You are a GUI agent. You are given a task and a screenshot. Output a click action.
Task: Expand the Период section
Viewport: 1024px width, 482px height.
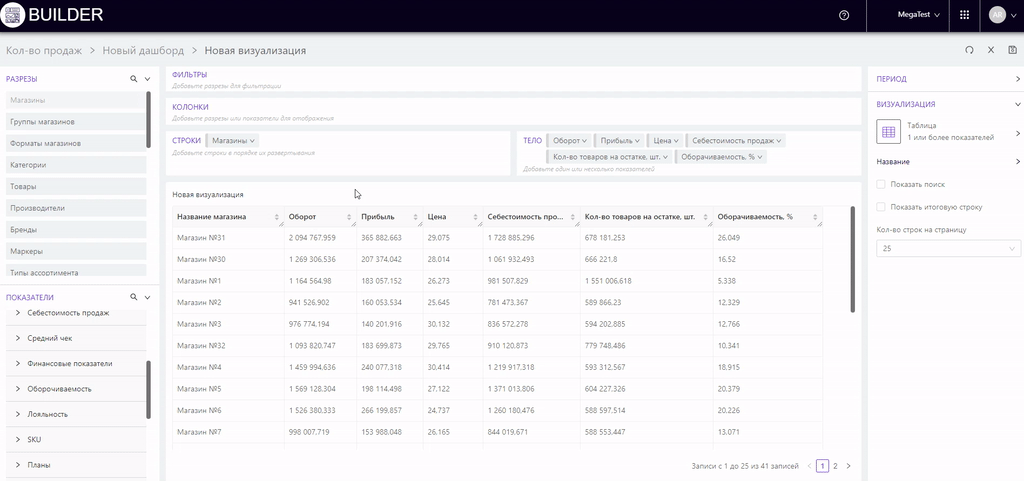pyautogui.click(x=1017, y=78)
